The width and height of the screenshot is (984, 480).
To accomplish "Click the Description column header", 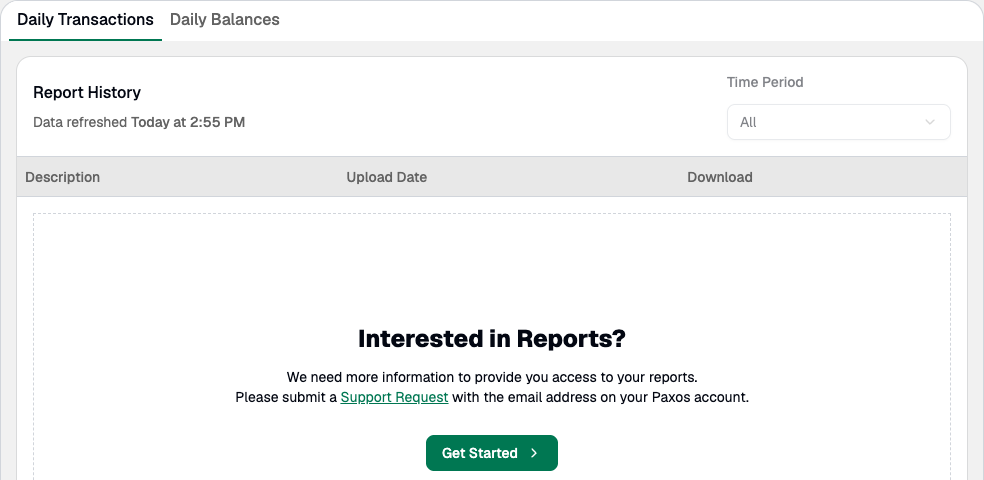I will click(x=63, y=177).
